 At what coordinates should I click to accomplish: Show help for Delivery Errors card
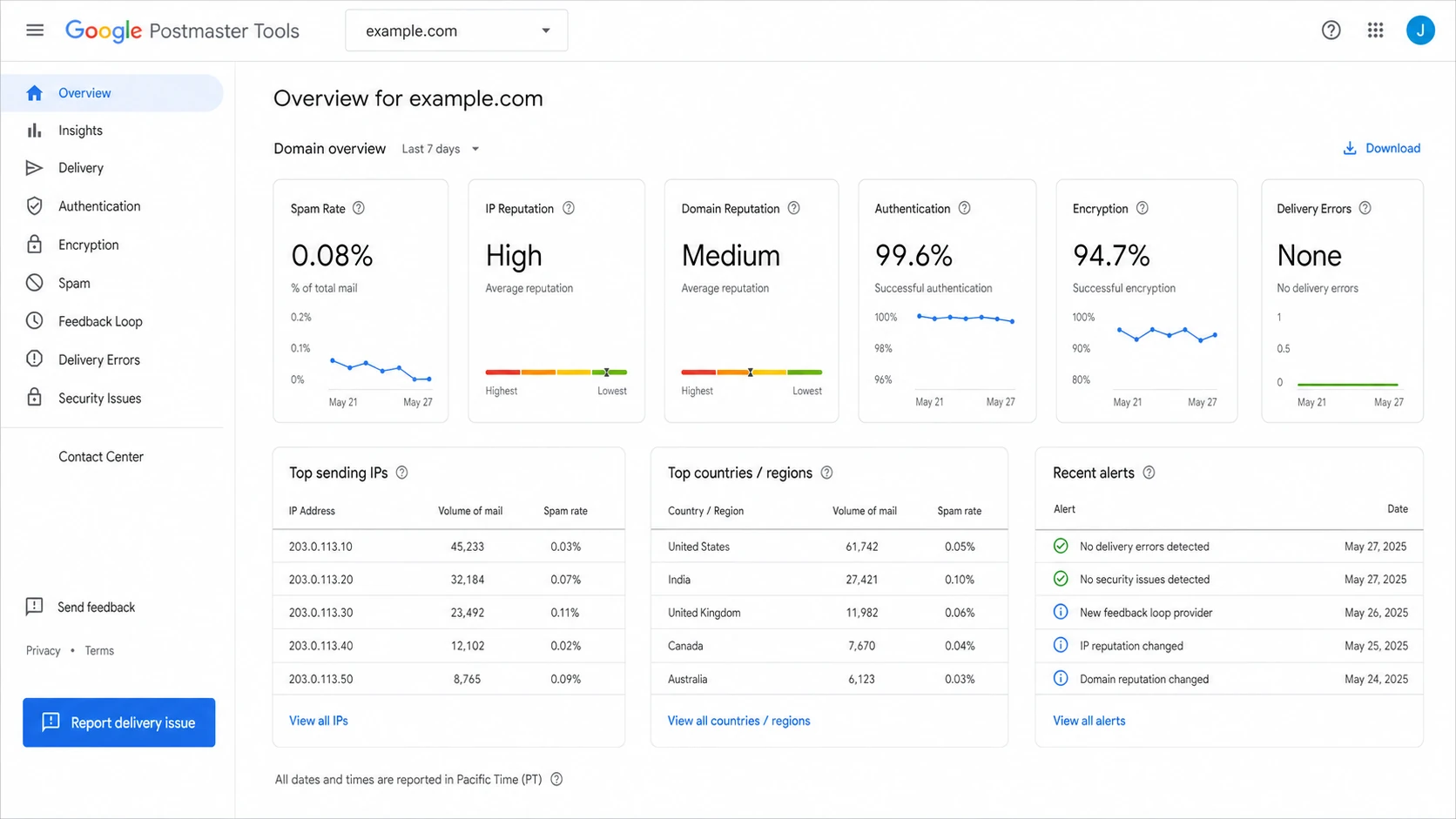pyautogui.click(x=1365, y=209)
